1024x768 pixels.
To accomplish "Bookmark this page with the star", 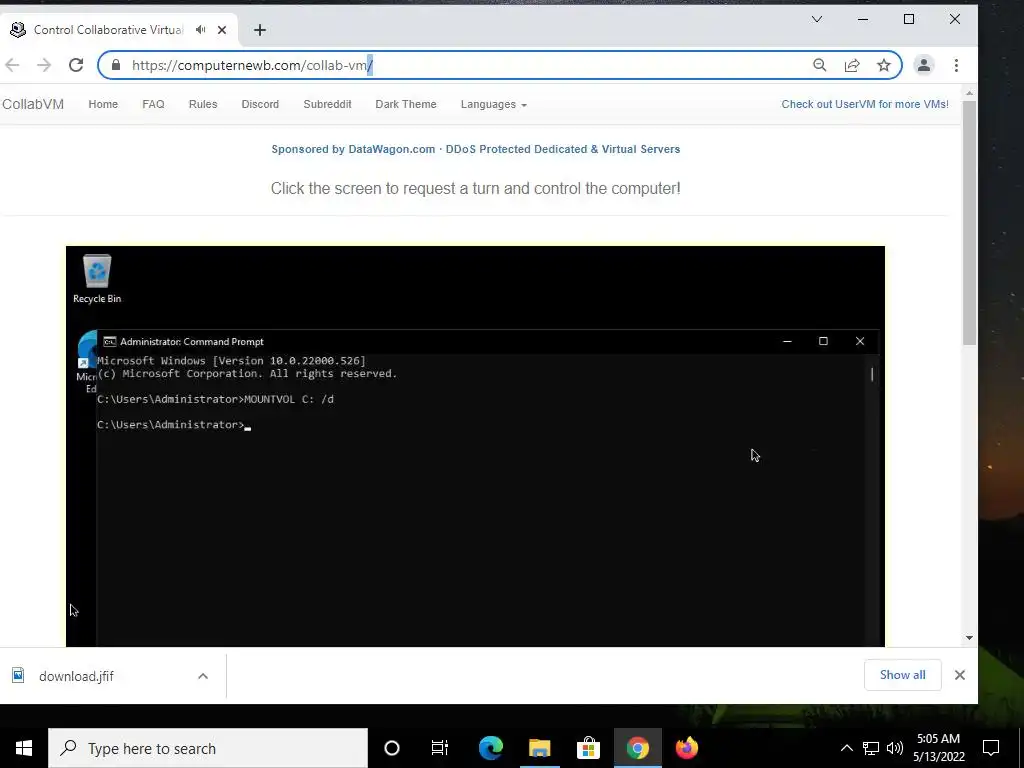I will point(884,65).
